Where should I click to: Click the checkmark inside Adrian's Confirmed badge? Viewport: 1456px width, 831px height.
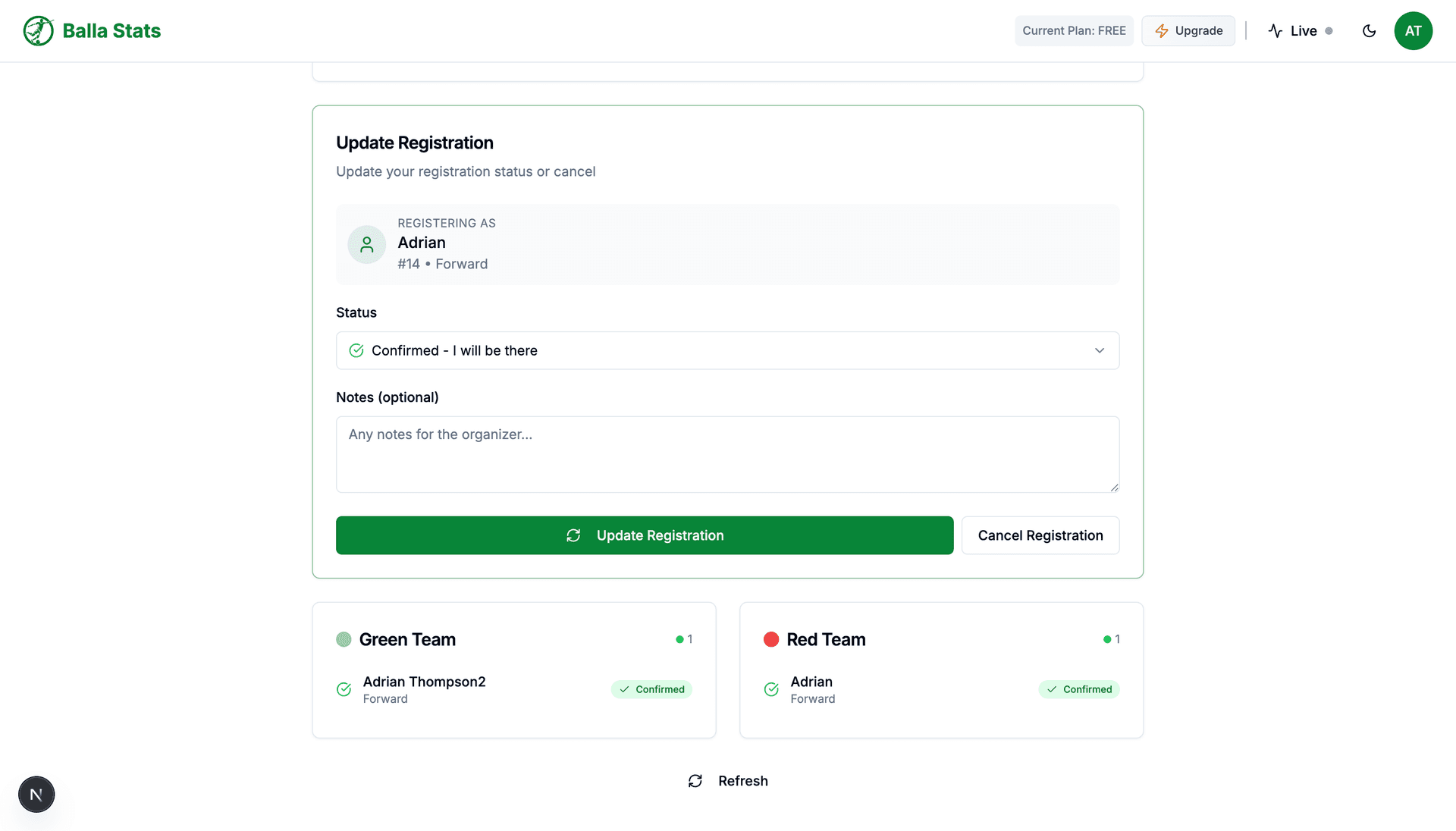click(x=1052, y=689)
